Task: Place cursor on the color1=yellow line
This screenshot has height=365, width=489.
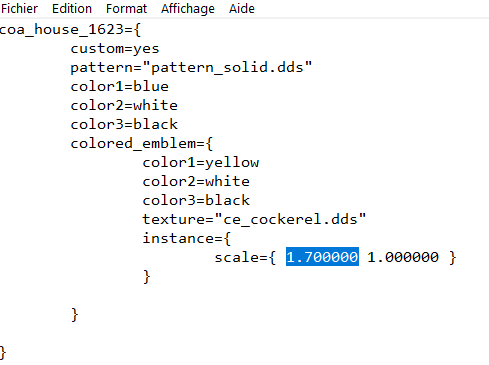Action: 201,163
